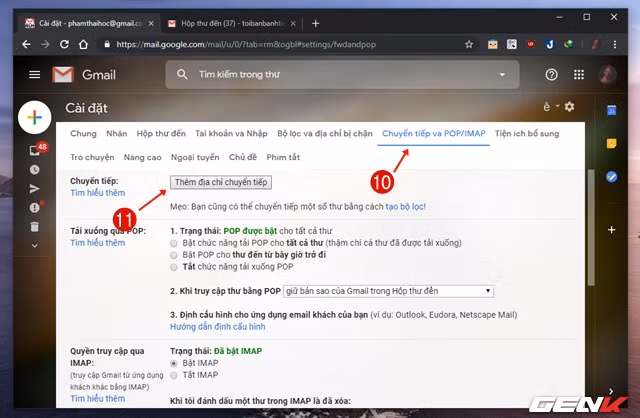Open 'giữ bản sao của Gmail' dropdown

pyautogui.click(x=387, y=291)
